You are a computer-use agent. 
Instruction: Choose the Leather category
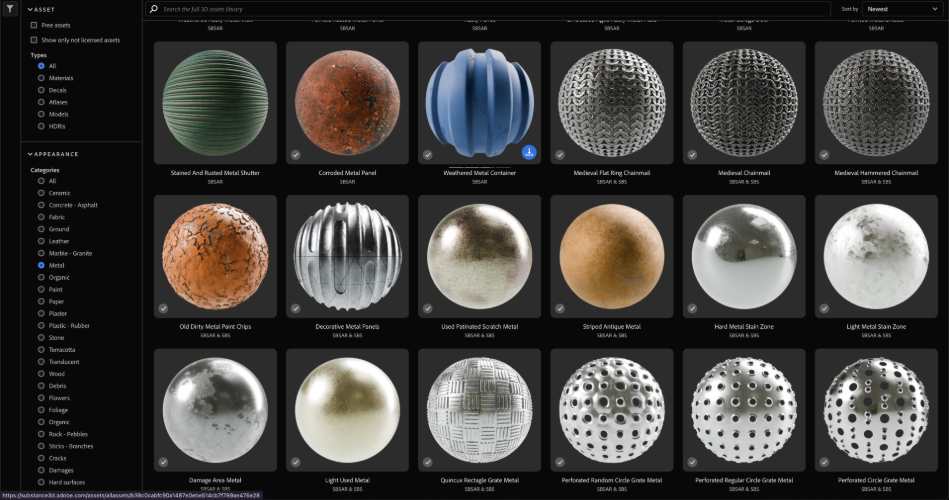coord(41,242)
